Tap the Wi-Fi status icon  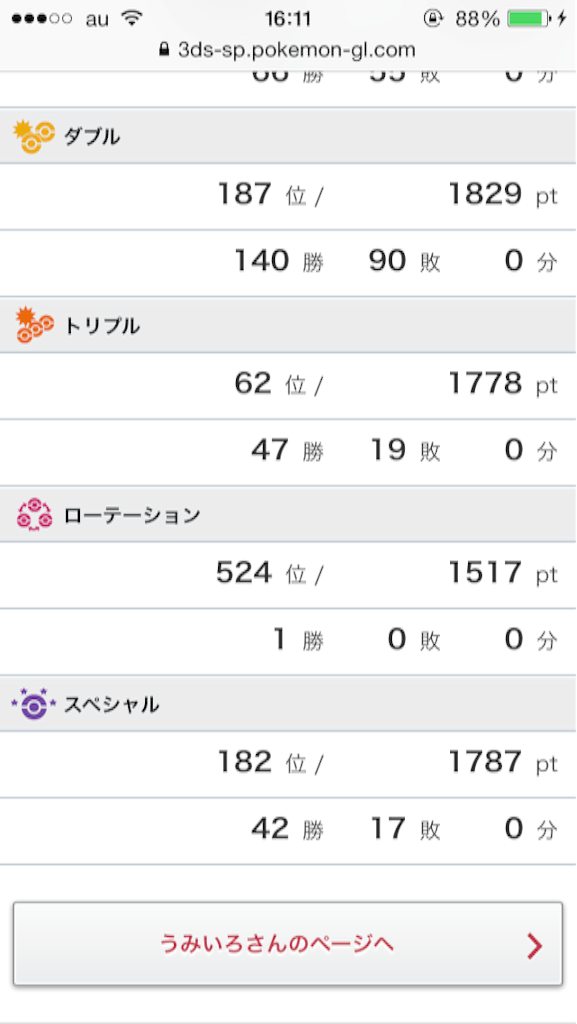point(133,19)
